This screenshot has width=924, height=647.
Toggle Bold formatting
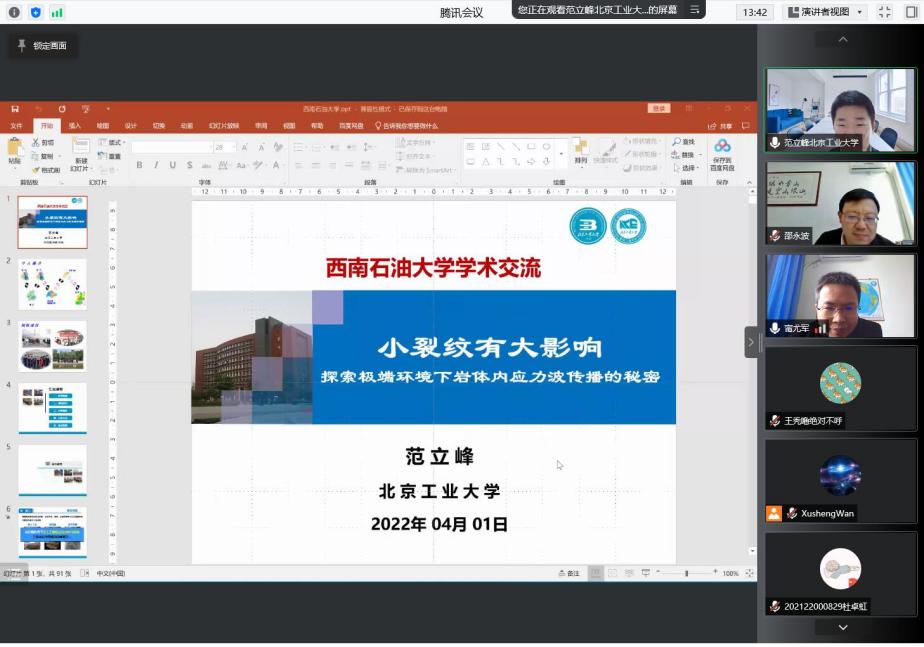pyautogui.click(x=139, y=165)
